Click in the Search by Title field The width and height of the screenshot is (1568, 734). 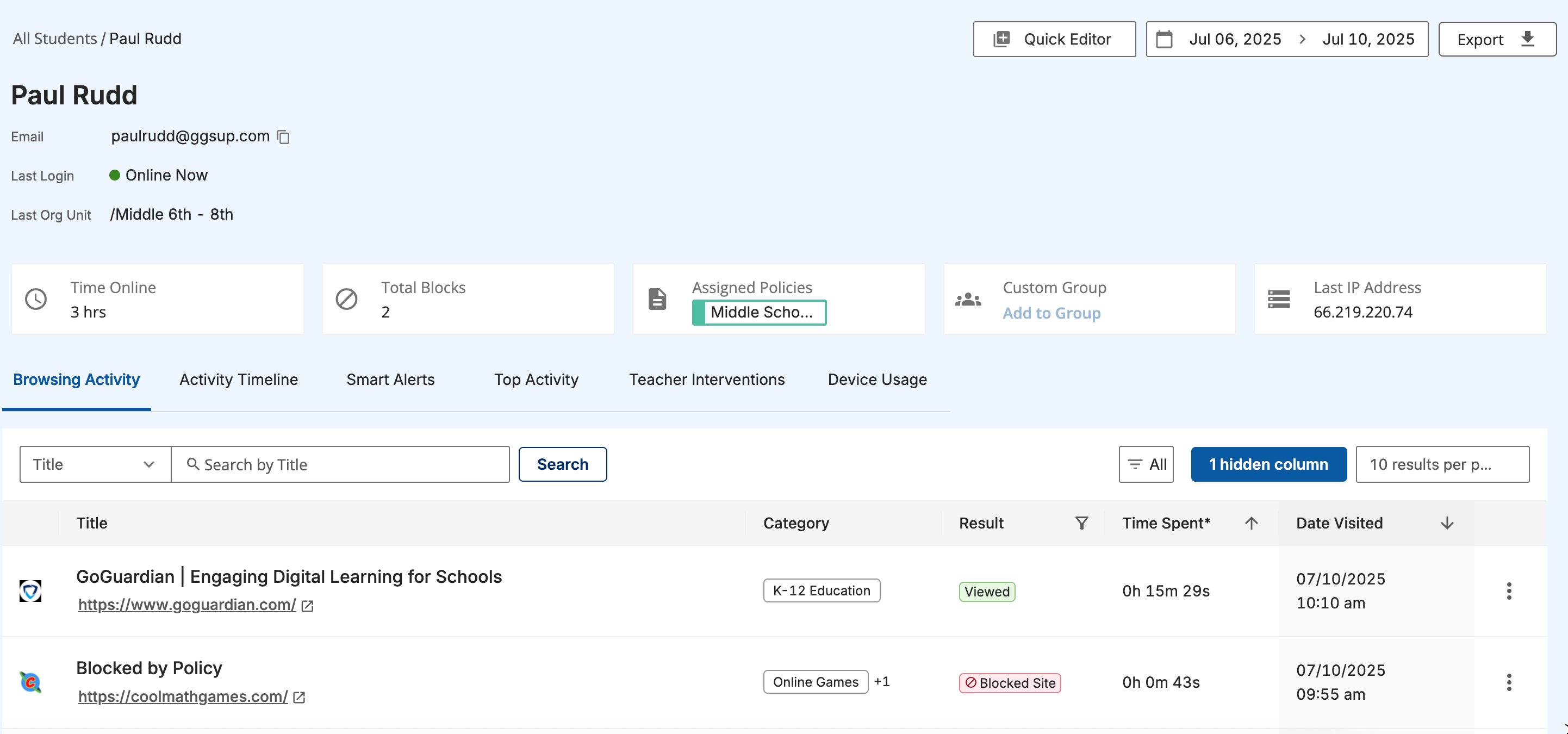340,464
